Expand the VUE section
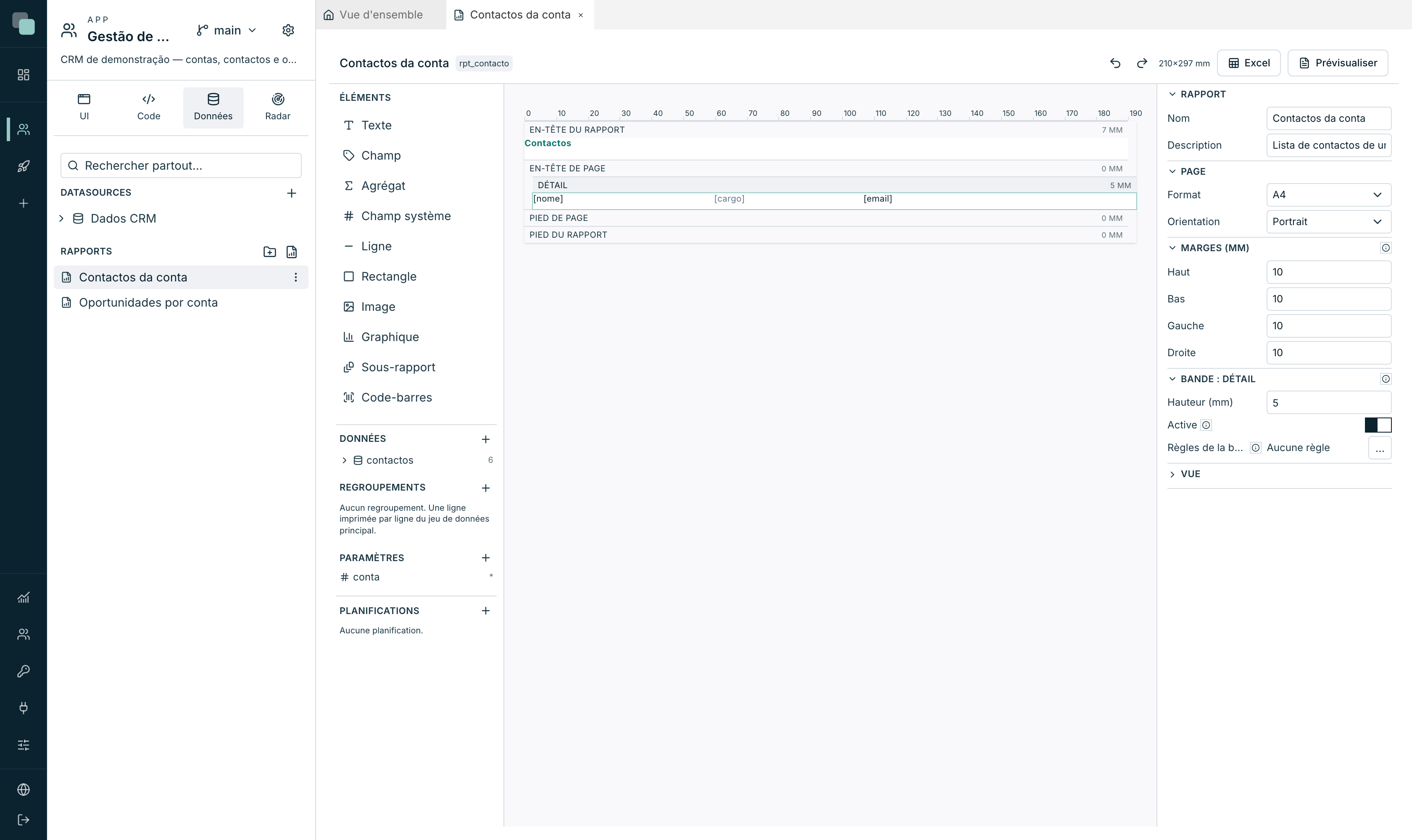The width and height of the screenshot is (1412, 840). tap(1172, 474)
